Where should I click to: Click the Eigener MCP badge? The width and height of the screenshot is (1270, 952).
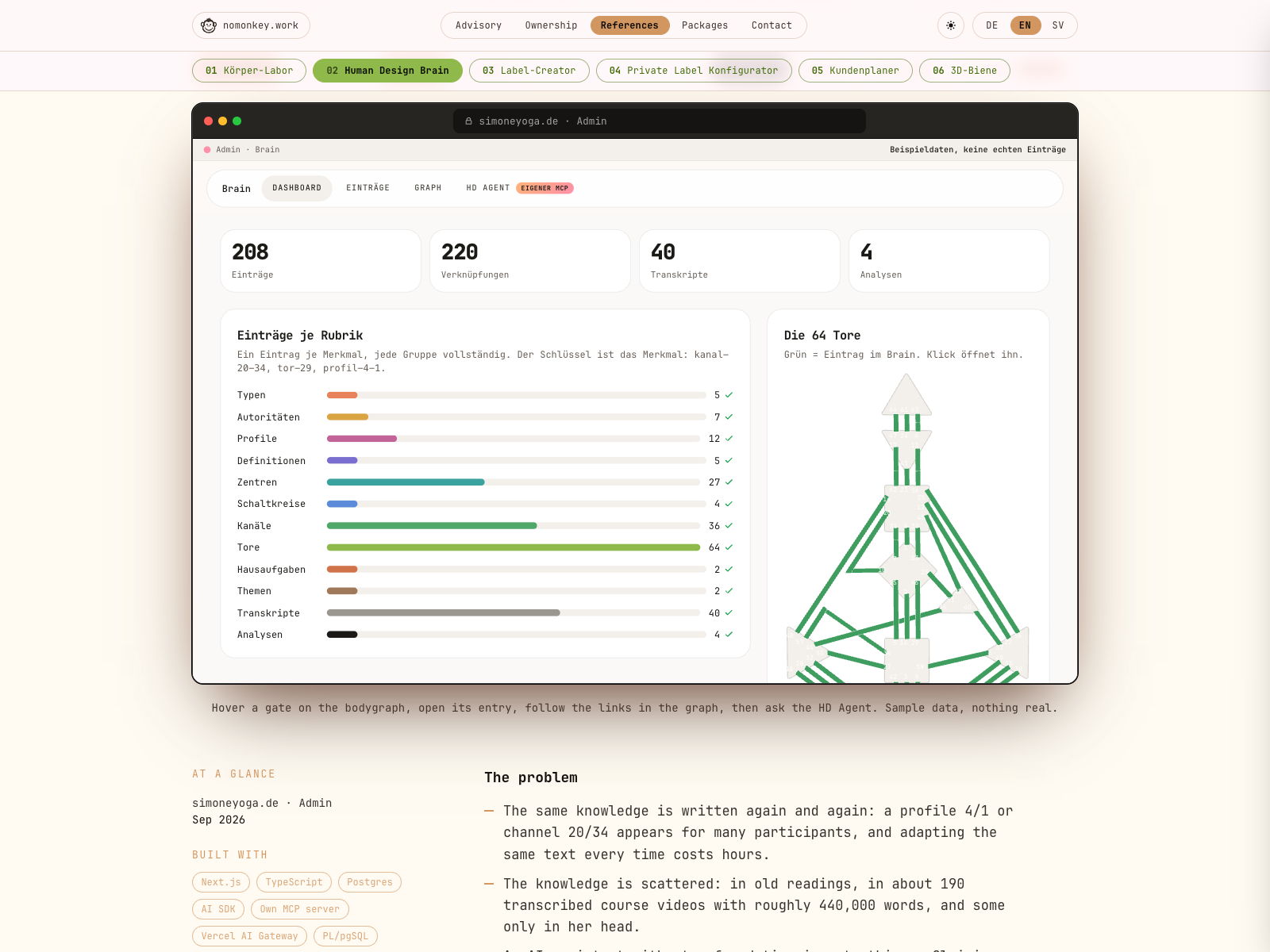point(545,188)
